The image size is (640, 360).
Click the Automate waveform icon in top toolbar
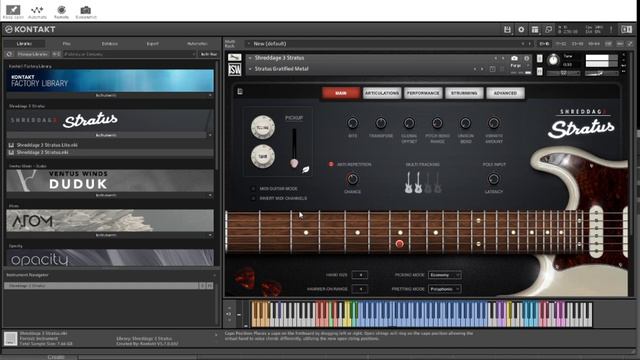pos(37,10)
